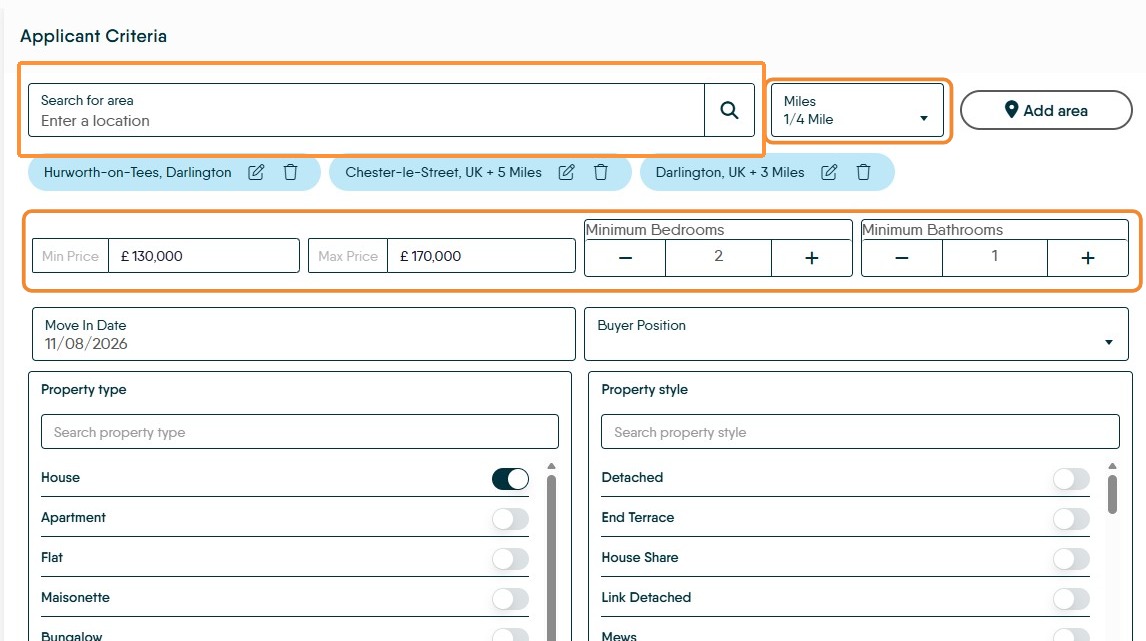Delete the Hurworth-on-Tees, Darlington area
This screenshot has width=1146, height=641.
(290, 172)
